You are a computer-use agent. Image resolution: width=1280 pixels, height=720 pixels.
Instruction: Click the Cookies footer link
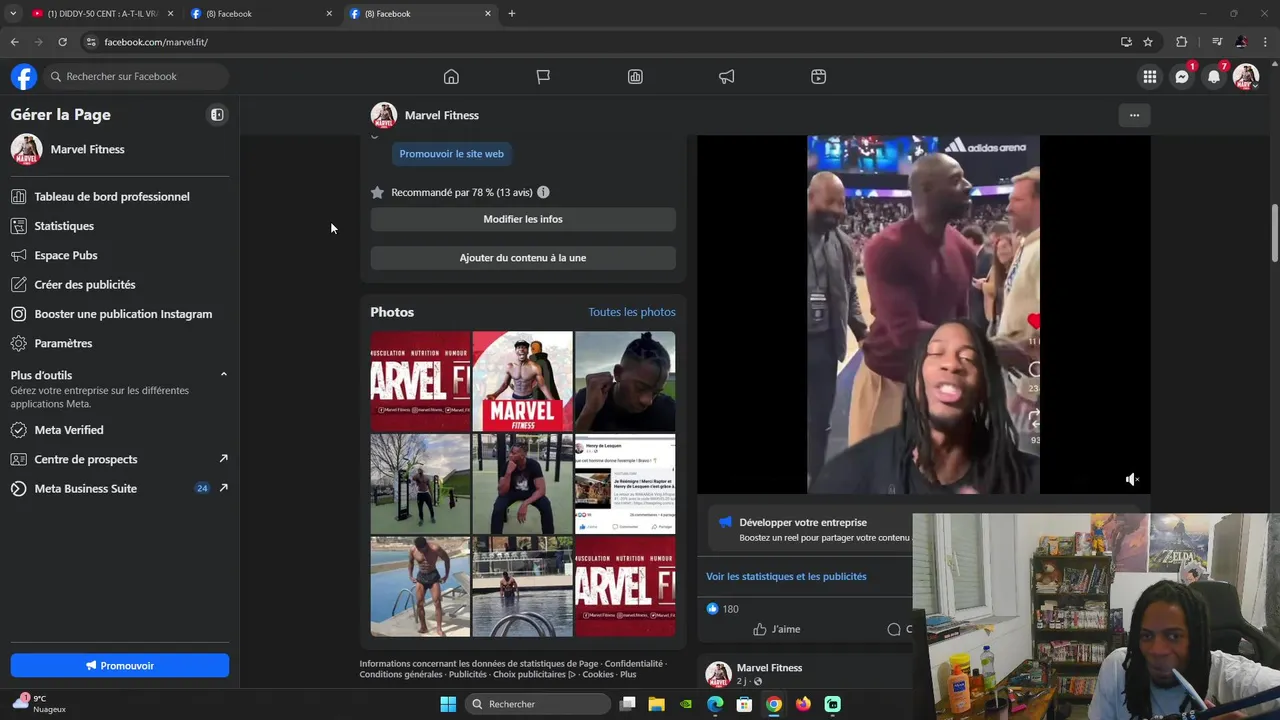tap(598, 675)
